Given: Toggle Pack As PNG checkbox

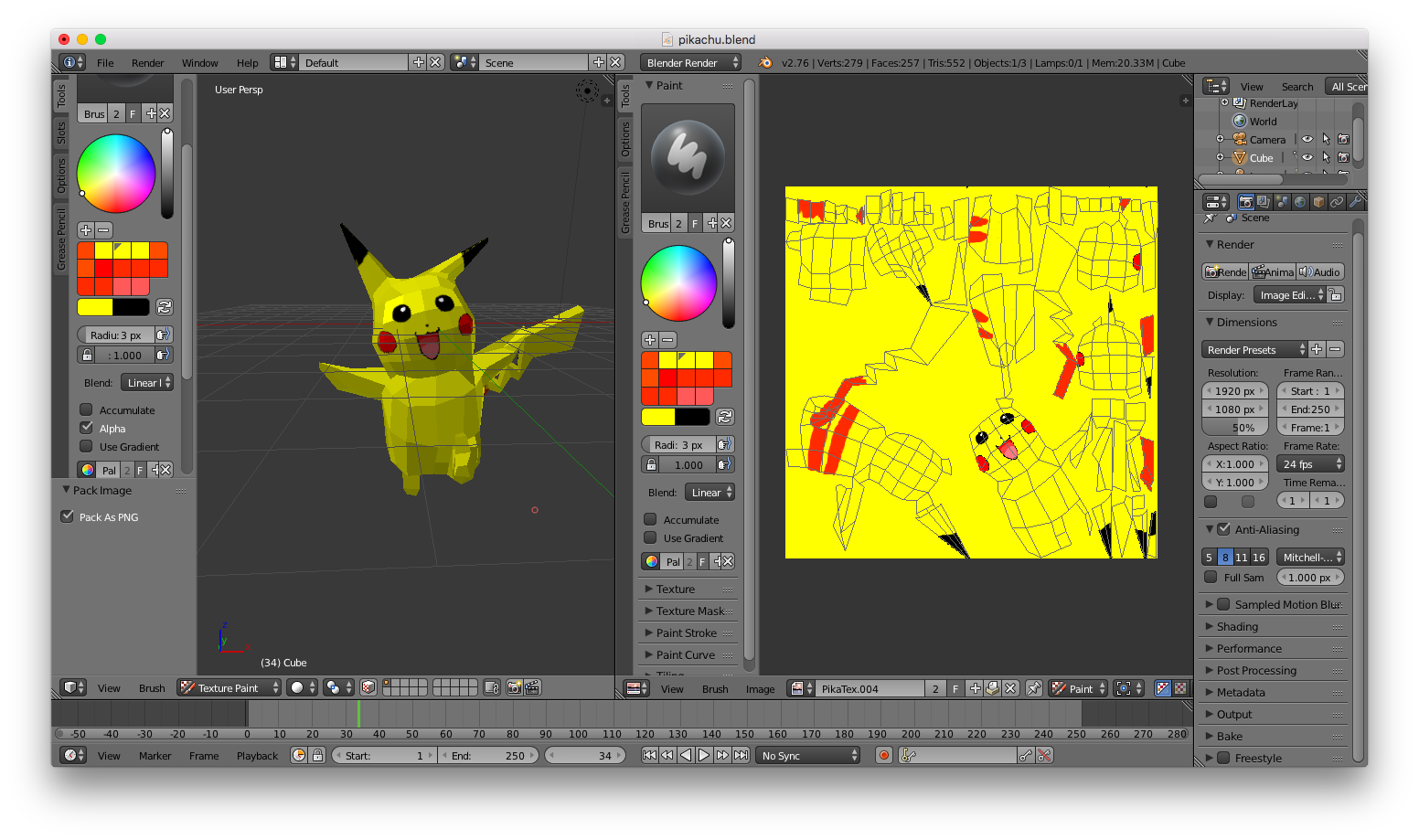Looking at the screenshot, I should point(67,516).
